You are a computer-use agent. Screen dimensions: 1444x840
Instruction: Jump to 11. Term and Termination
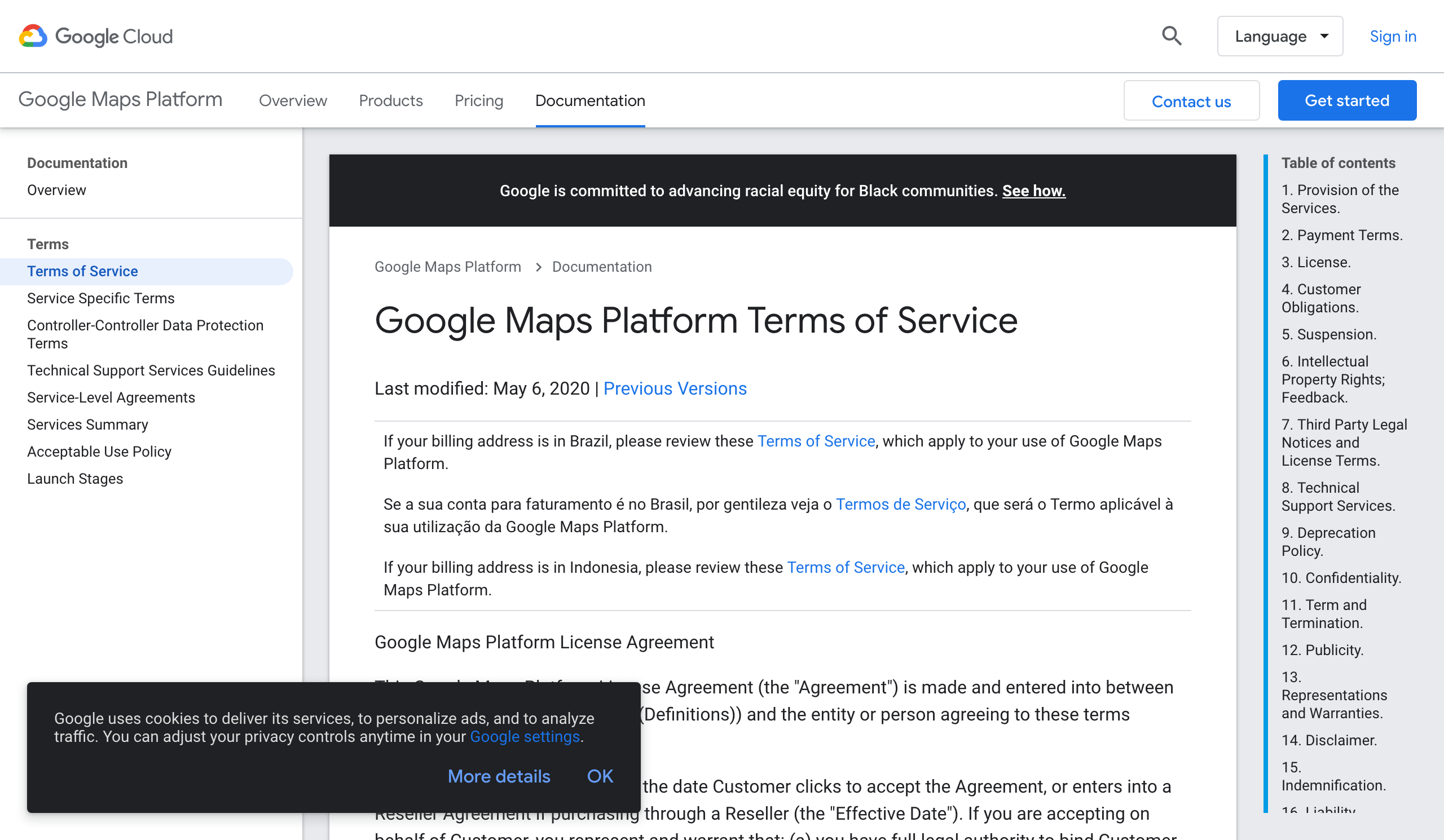(1324, 614)
